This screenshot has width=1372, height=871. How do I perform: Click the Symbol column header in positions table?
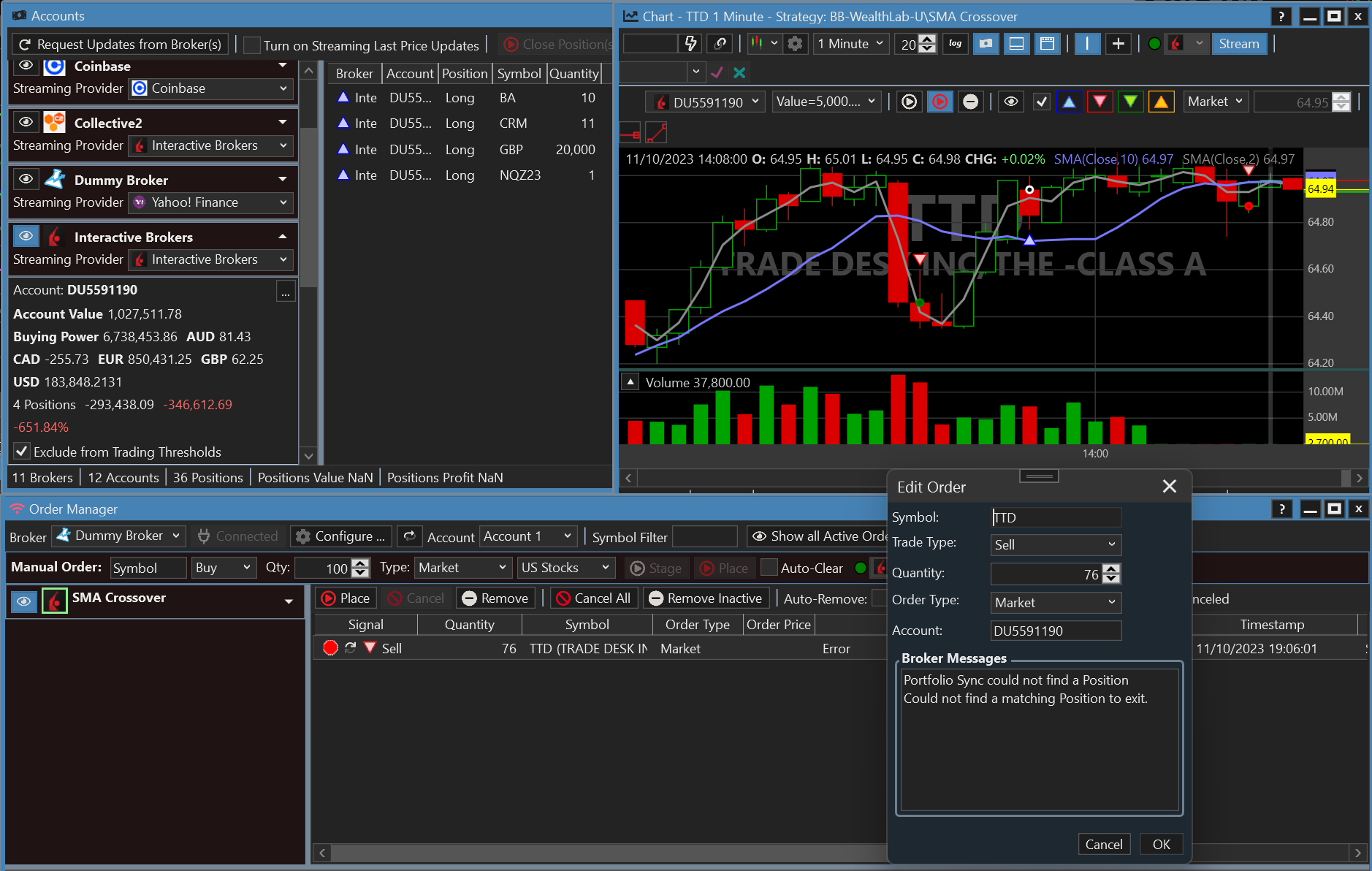pyautogui.click(x=519, y=73)
